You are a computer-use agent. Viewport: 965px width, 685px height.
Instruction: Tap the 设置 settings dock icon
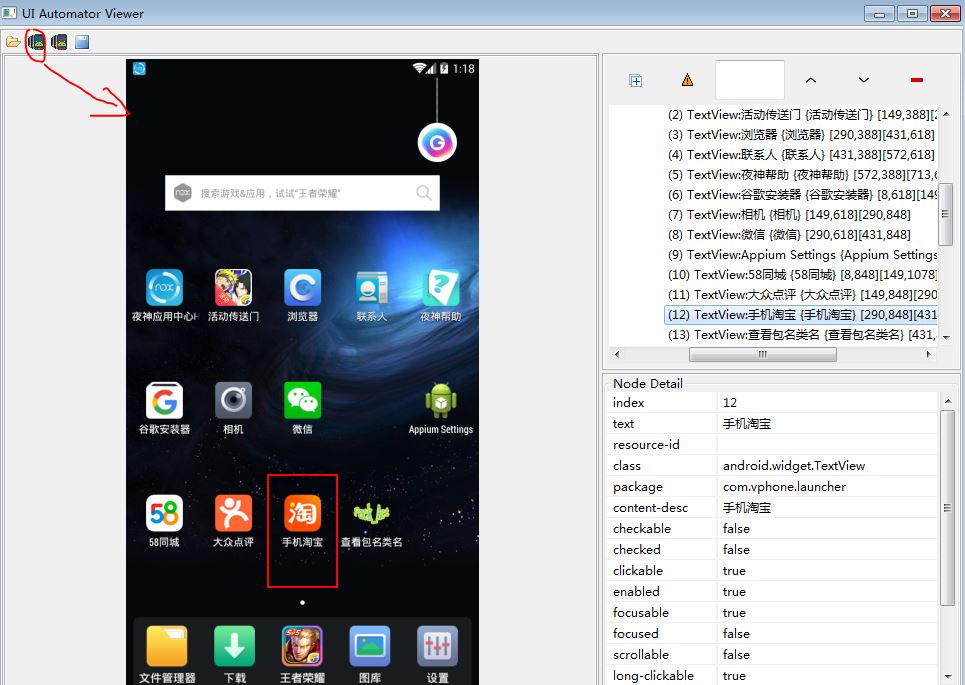point(438,646)
